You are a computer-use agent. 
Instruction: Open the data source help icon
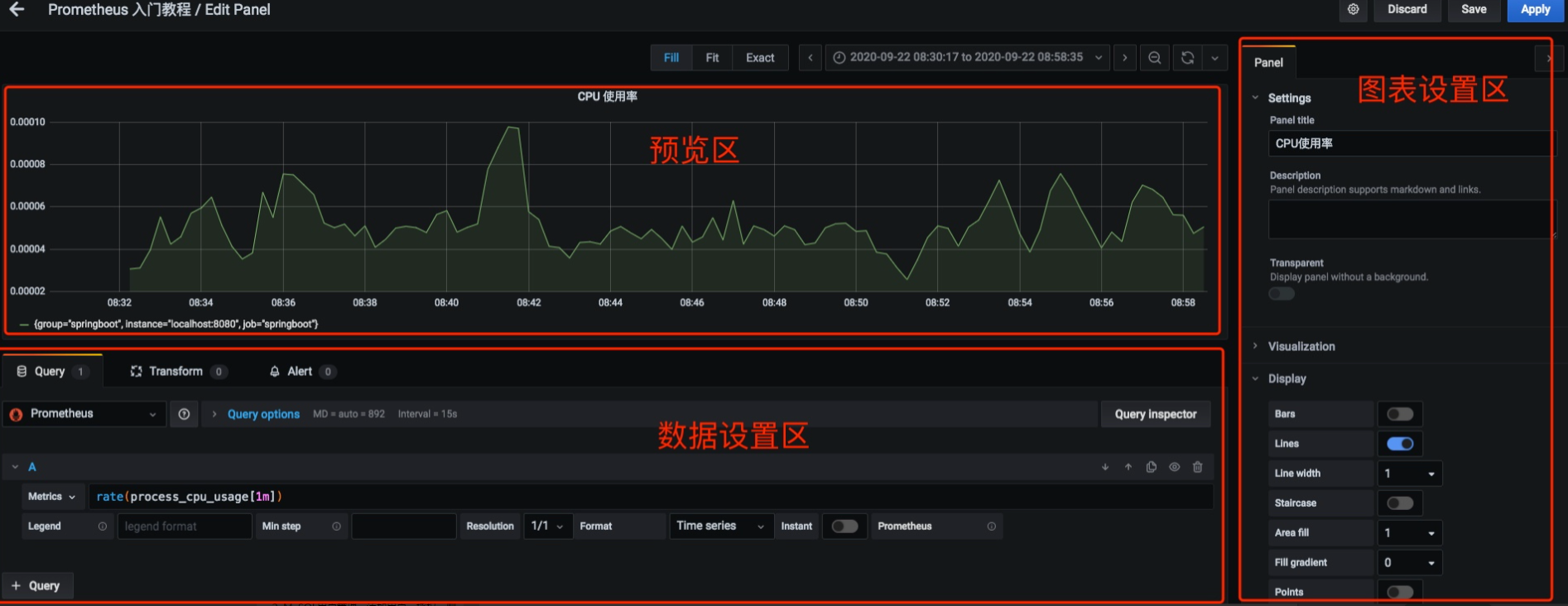[x=184, y=414]
